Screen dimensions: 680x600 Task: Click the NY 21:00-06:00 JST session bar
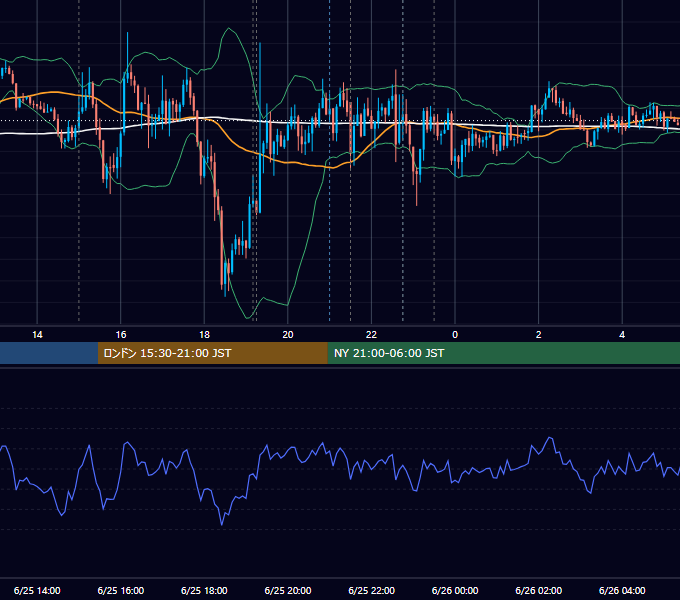[x=503, y=353]
